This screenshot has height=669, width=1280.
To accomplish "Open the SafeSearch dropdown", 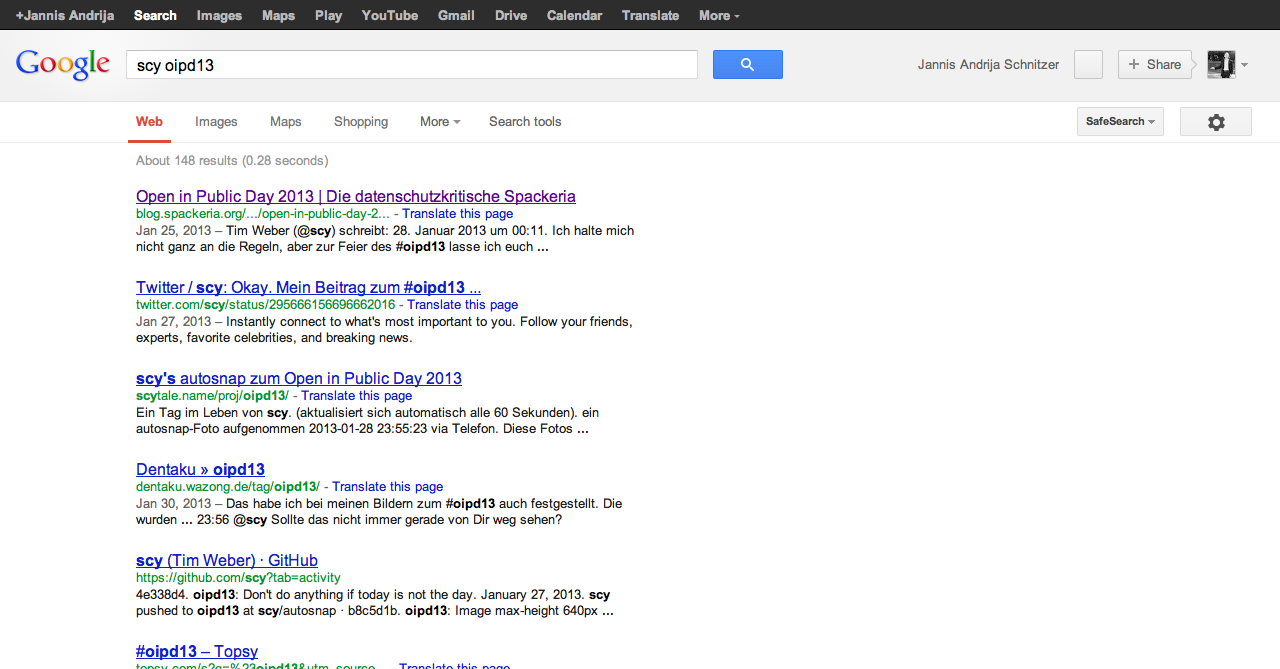I will (x=1120, y=121).
